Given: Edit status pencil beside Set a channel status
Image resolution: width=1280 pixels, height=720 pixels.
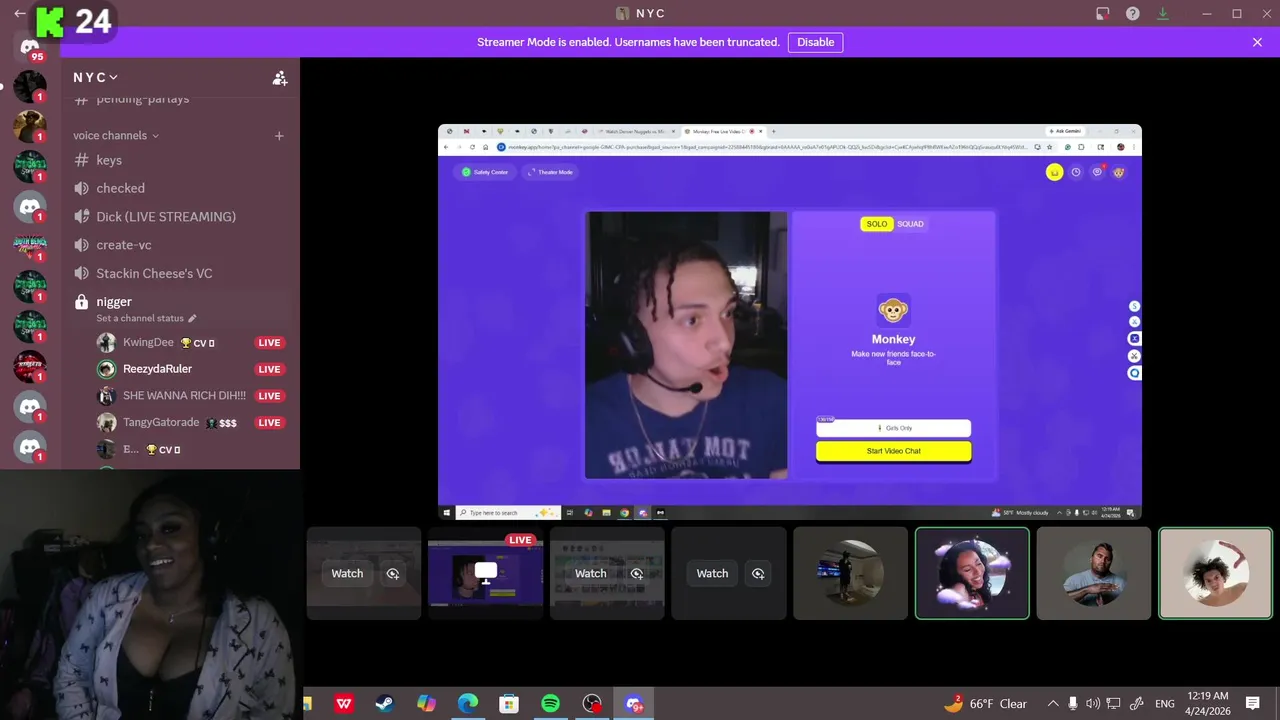Looking at the screenshot, I should 193,318.
